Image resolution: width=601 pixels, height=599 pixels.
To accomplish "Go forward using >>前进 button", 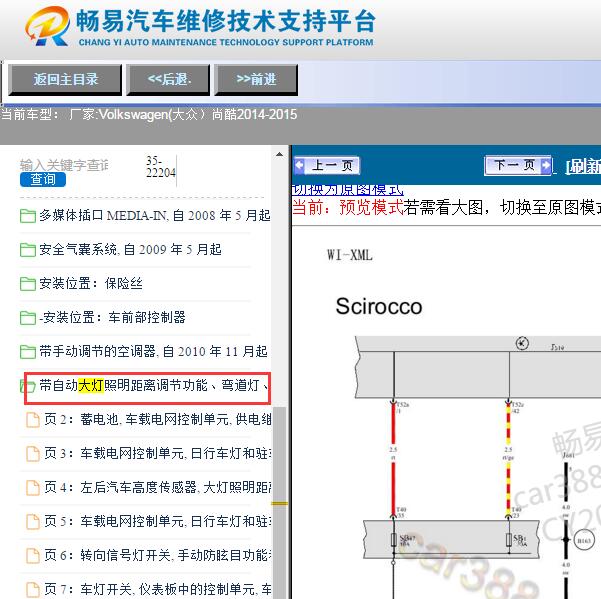I will tap(256, 80).
